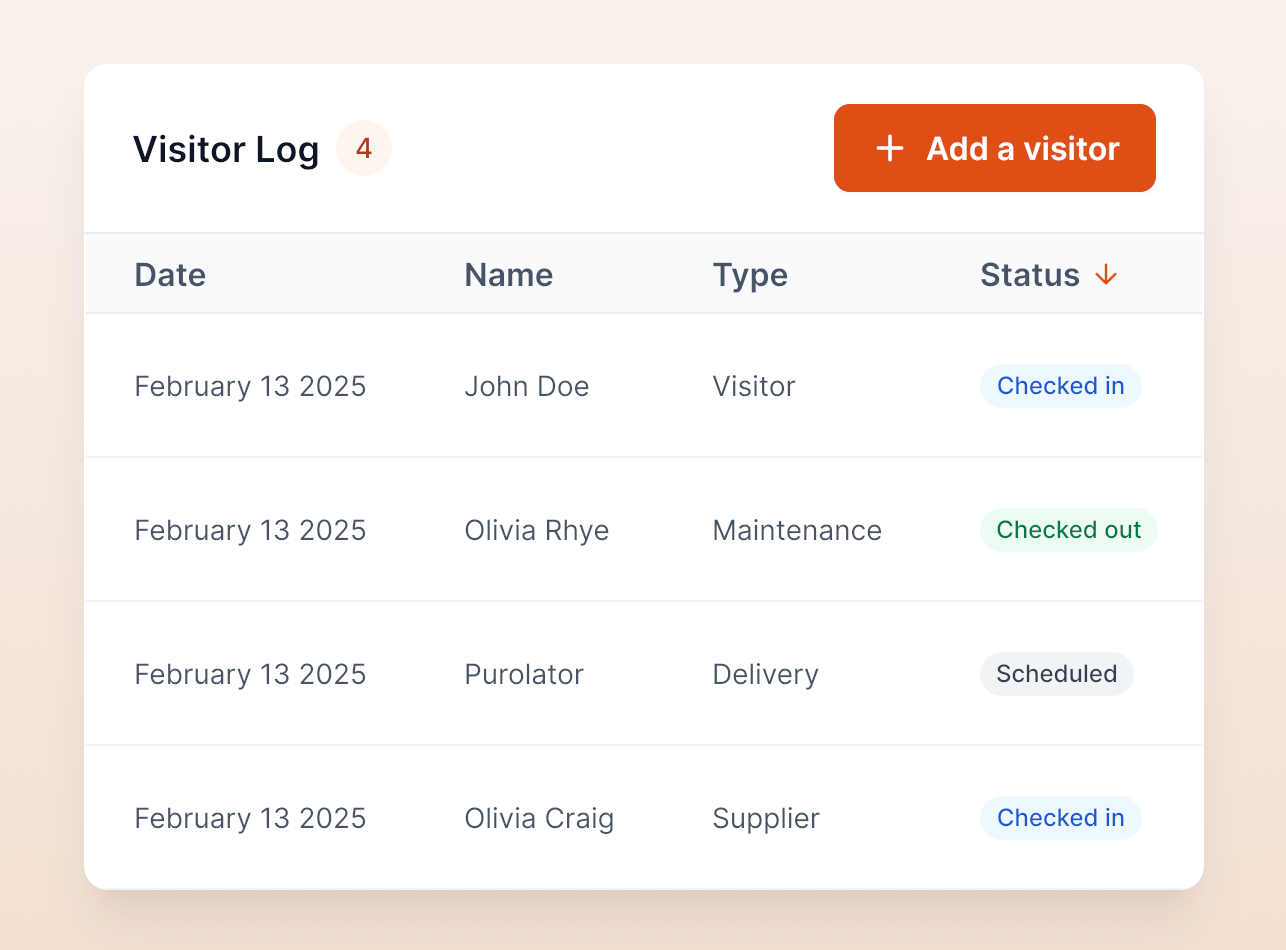Click the Add a visitor button
The width and height of the screenshot is (1286, 950).
coord(994,148)
